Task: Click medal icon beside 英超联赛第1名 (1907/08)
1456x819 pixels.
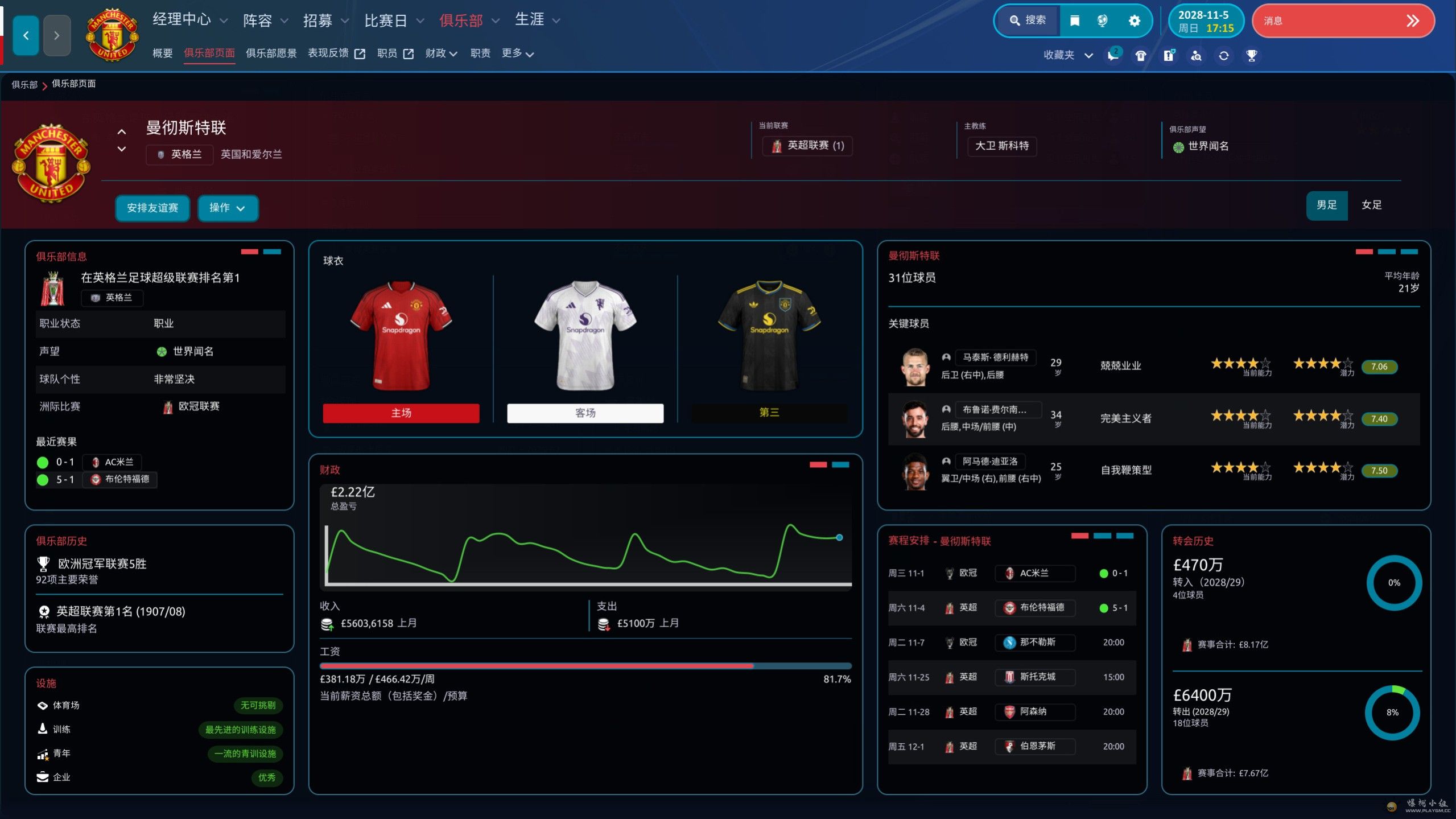Action: pyautogui.click(x=44, y=611)
